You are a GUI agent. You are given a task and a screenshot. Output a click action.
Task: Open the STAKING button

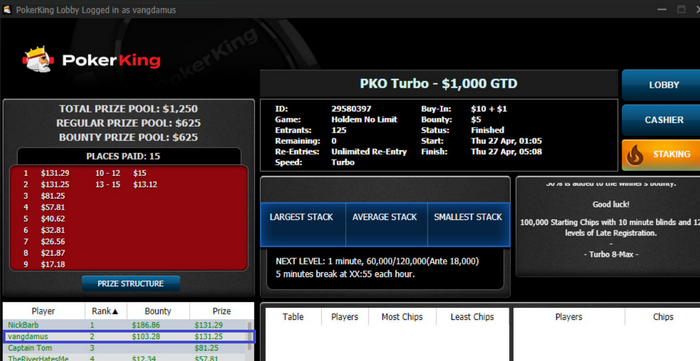click(661, 154)
